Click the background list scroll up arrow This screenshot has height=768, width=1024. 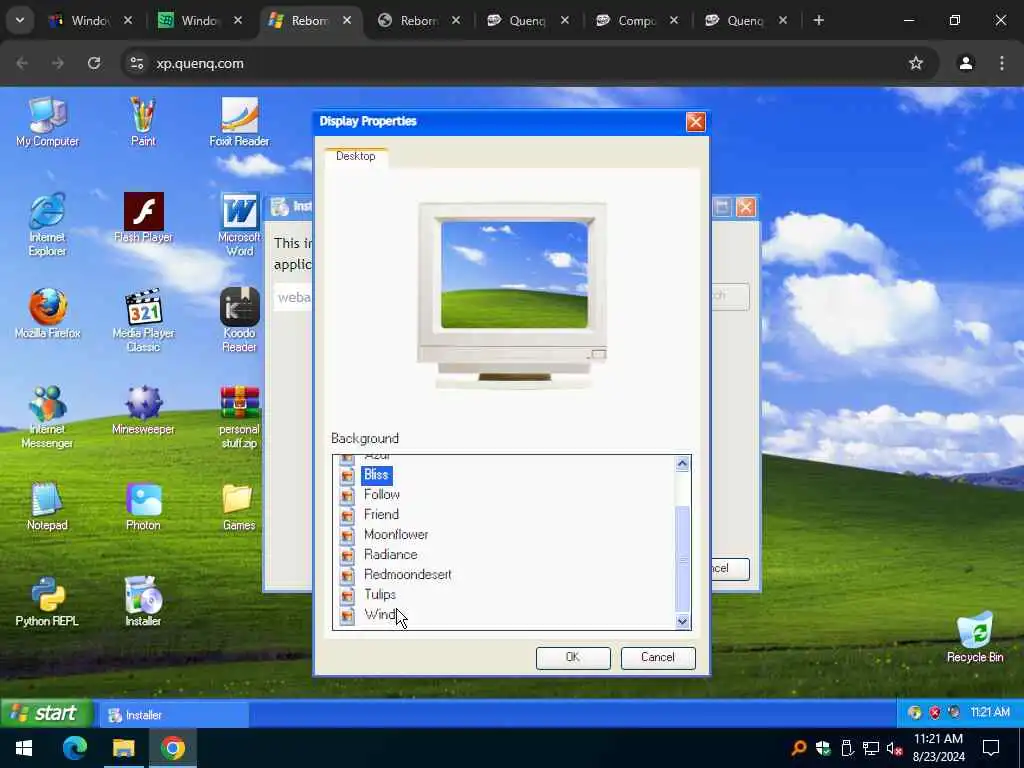point(682,464)
